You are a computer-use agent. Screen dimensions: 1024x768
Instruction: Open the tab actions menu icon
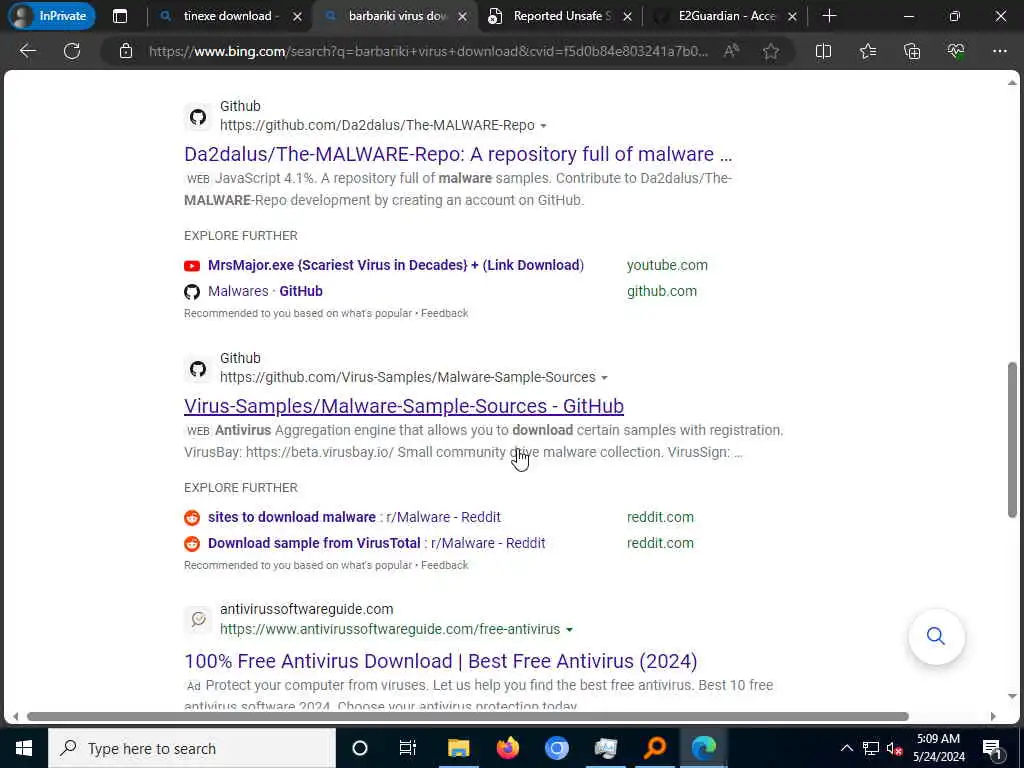pyautogui.click(x=120, y=16)
